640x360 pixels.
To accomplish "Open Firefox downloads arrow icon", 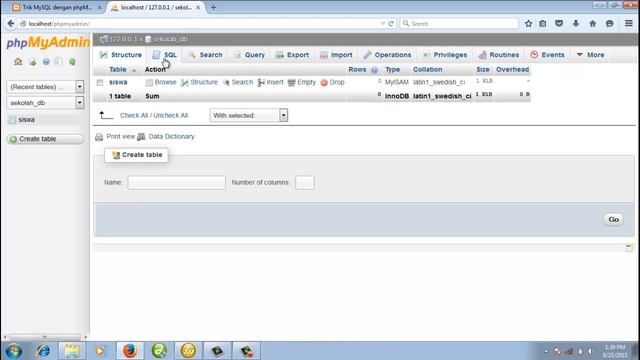I will point(576,24).
